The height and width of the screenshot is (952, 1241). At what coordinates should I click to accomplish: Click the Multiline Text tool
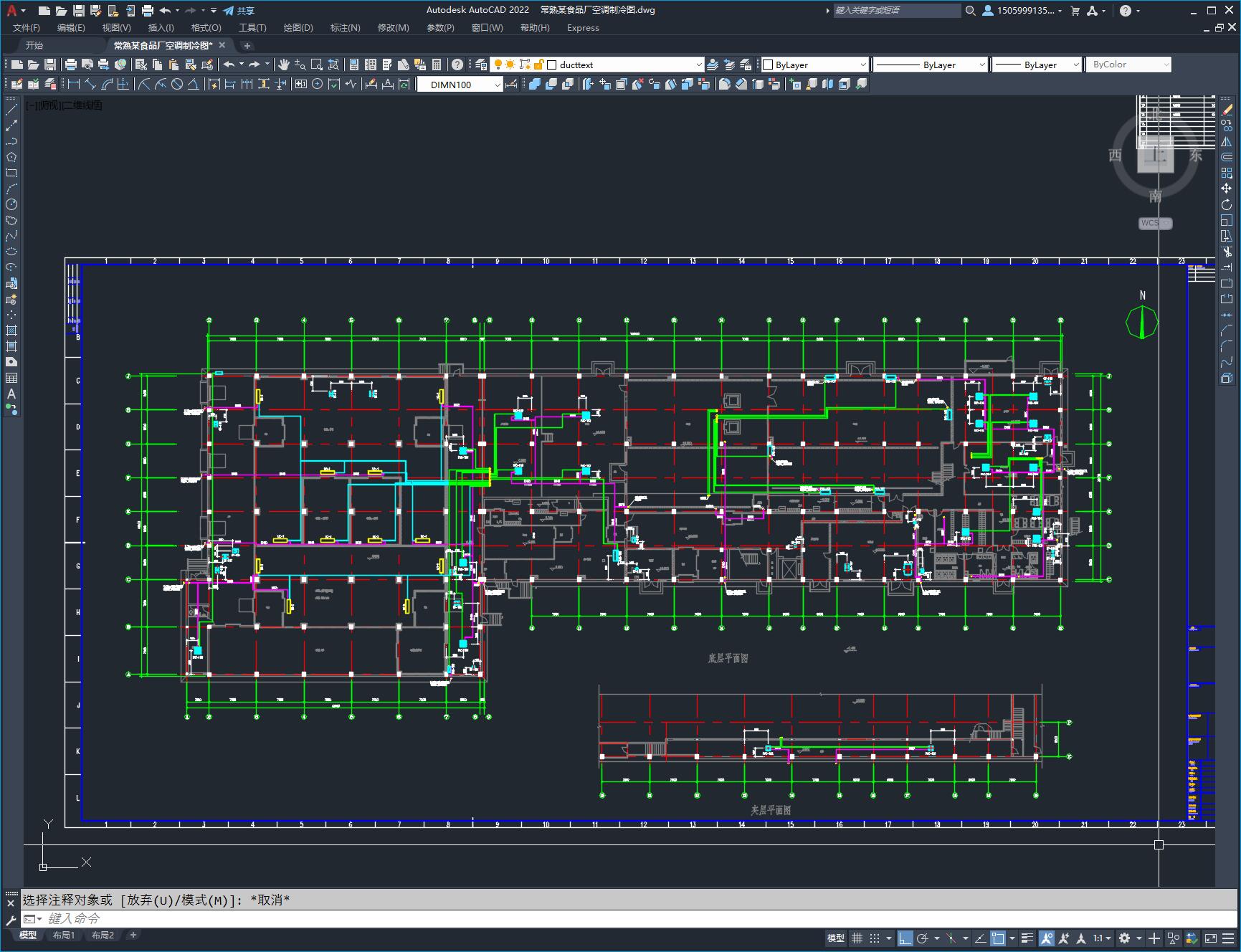(x=11, y=394)
